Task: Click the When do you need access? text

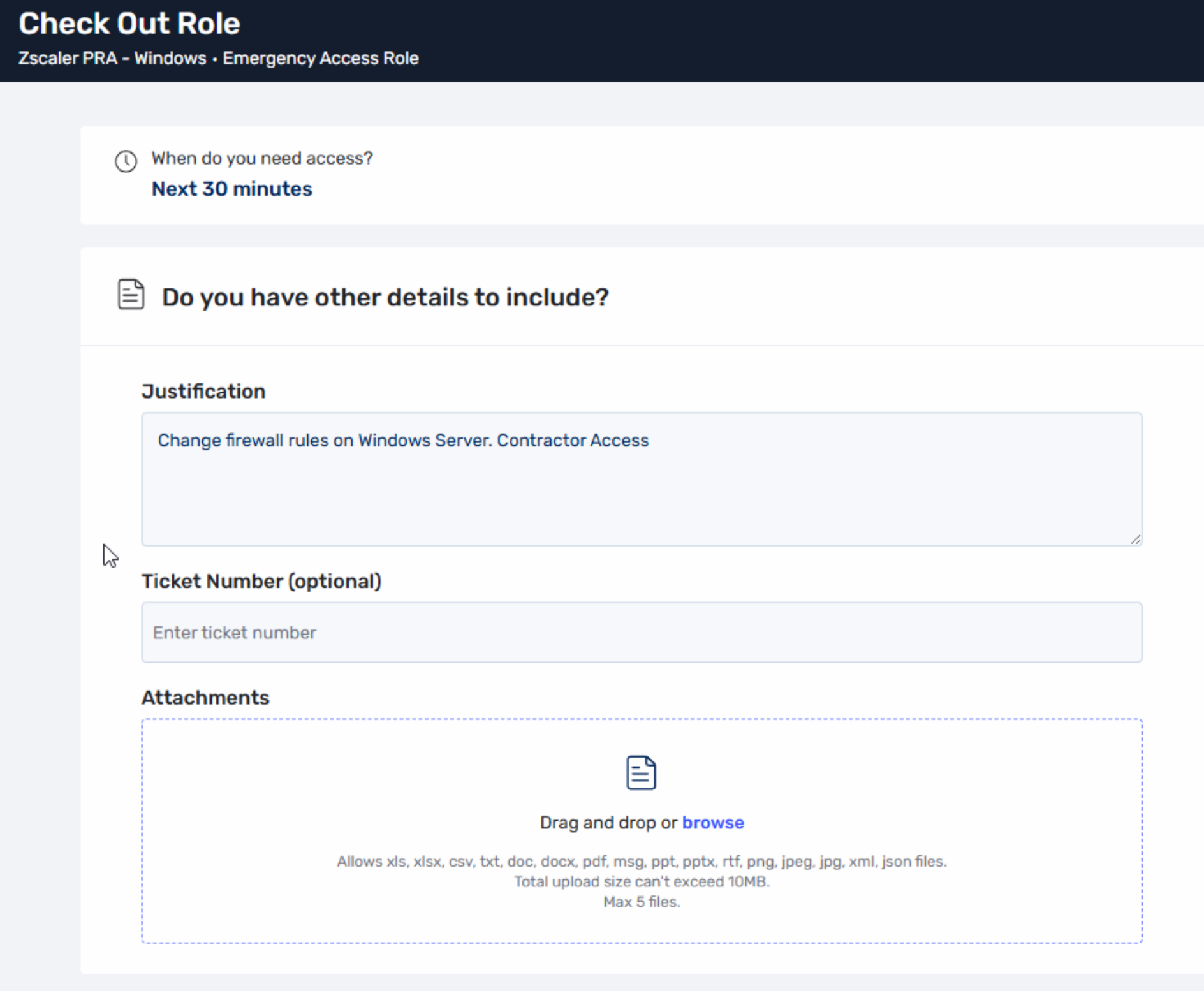Action: 262,158
